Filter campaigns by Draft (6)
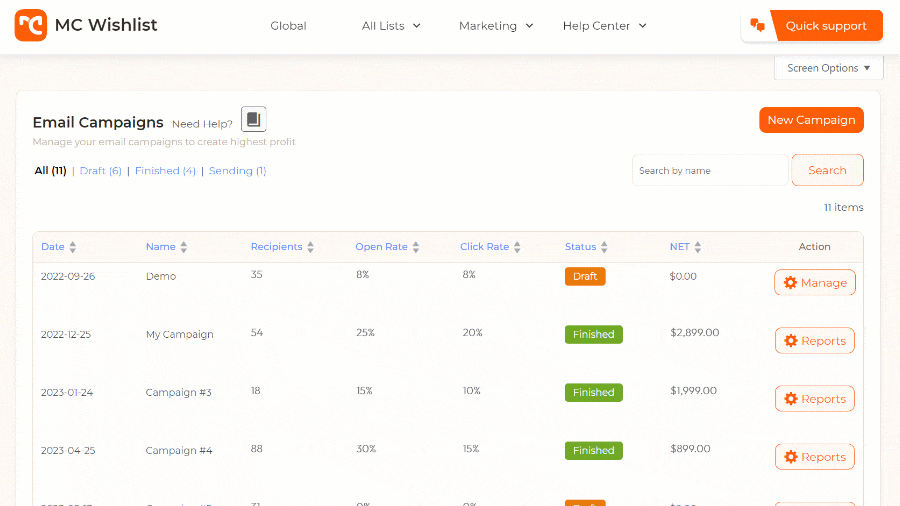 pyautogui.click(x=100, y=171)
